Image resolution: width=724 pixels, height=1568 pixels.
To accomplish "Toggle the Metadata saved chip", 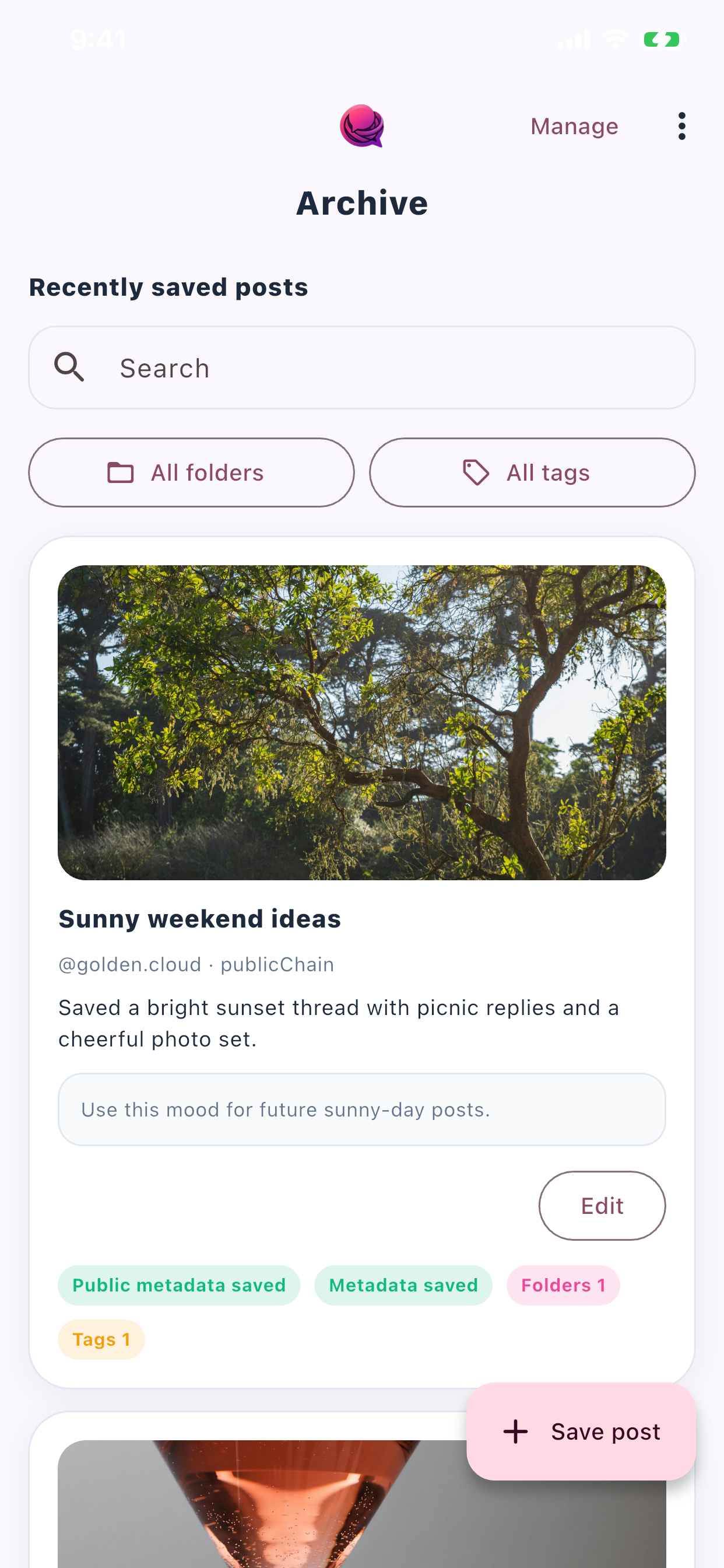I will point(403,1285).
